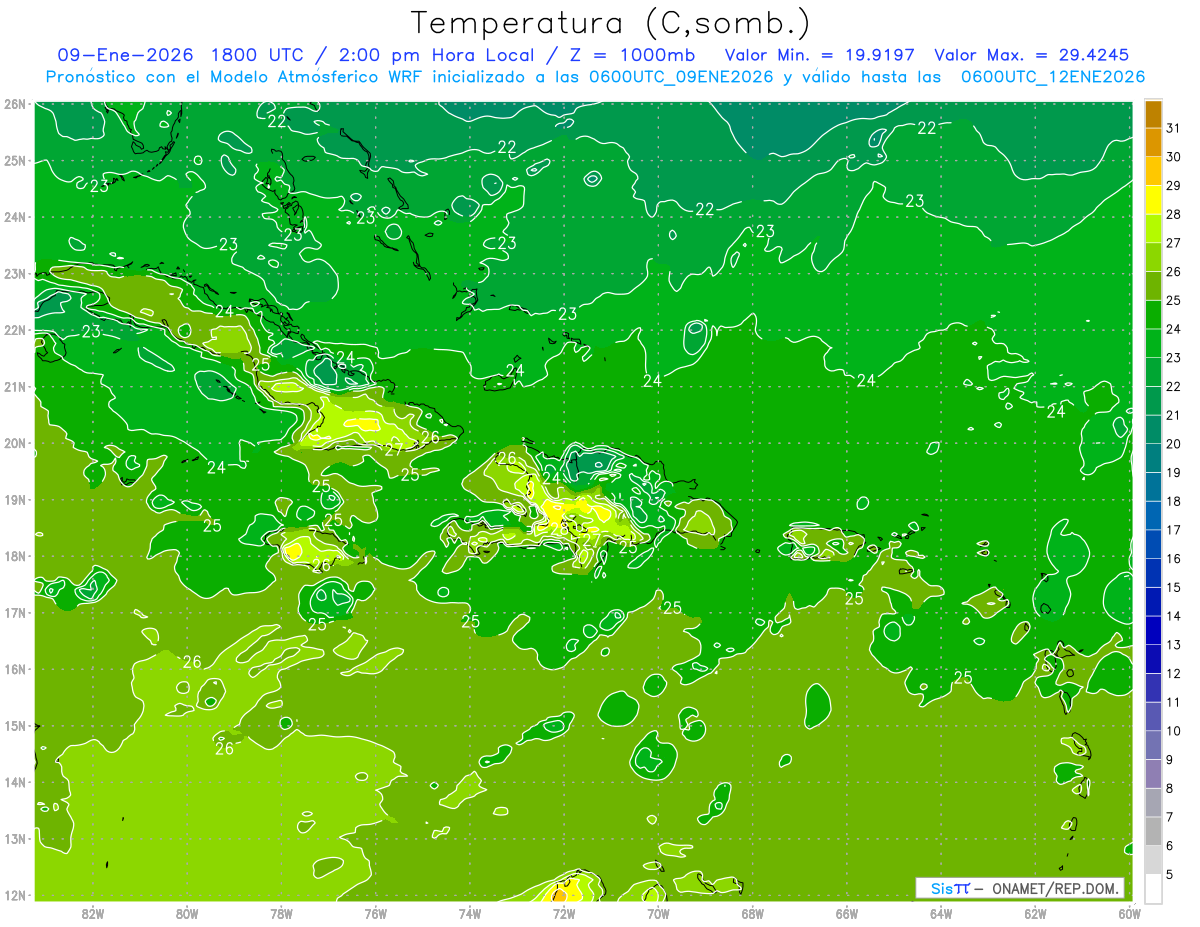This screenshot has width=1200, height=927.
Task: Click the 72W longitude axis label
Action: [x=564, y=913]
